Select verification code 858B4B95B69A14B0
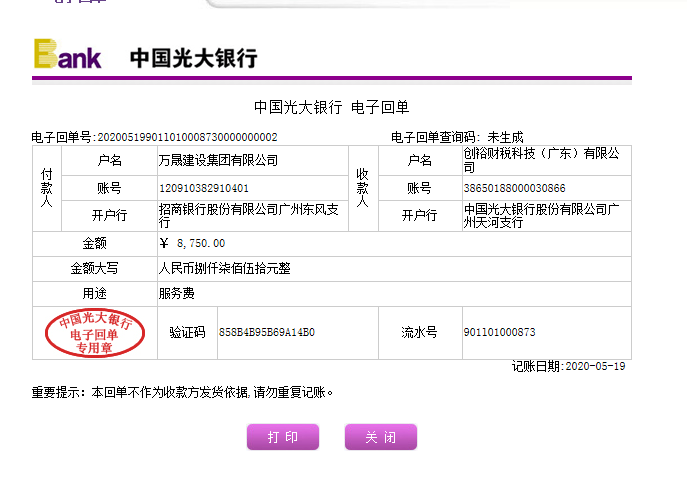Screen dimensions: 687x491 pyautogui.click(x=267, y=332)
